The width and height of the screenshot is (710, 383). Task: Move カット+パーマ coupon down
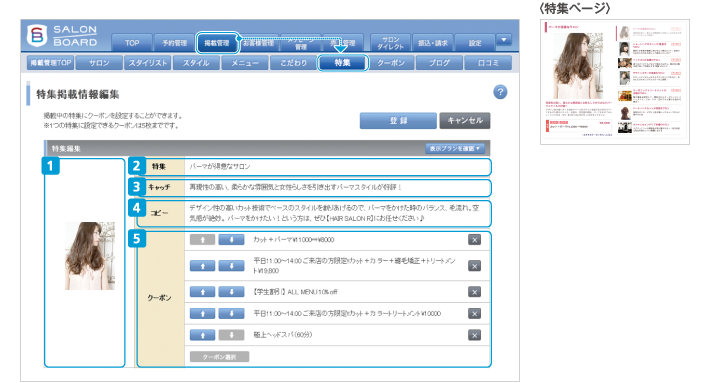(x=231, y=239)
